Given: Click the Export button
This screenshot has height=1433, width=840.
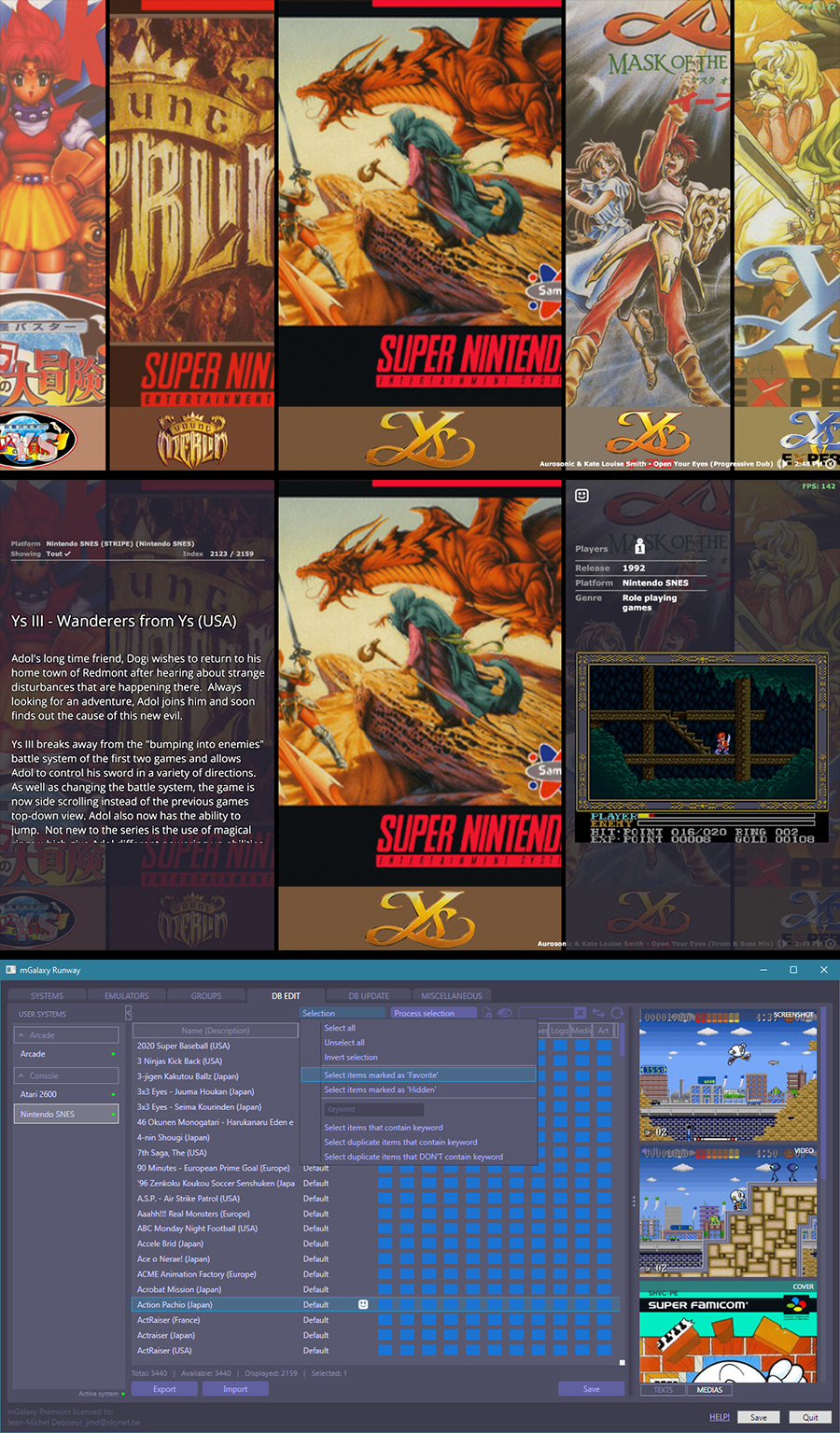Looking at the screenshot, I should [x=164, y=1389].
